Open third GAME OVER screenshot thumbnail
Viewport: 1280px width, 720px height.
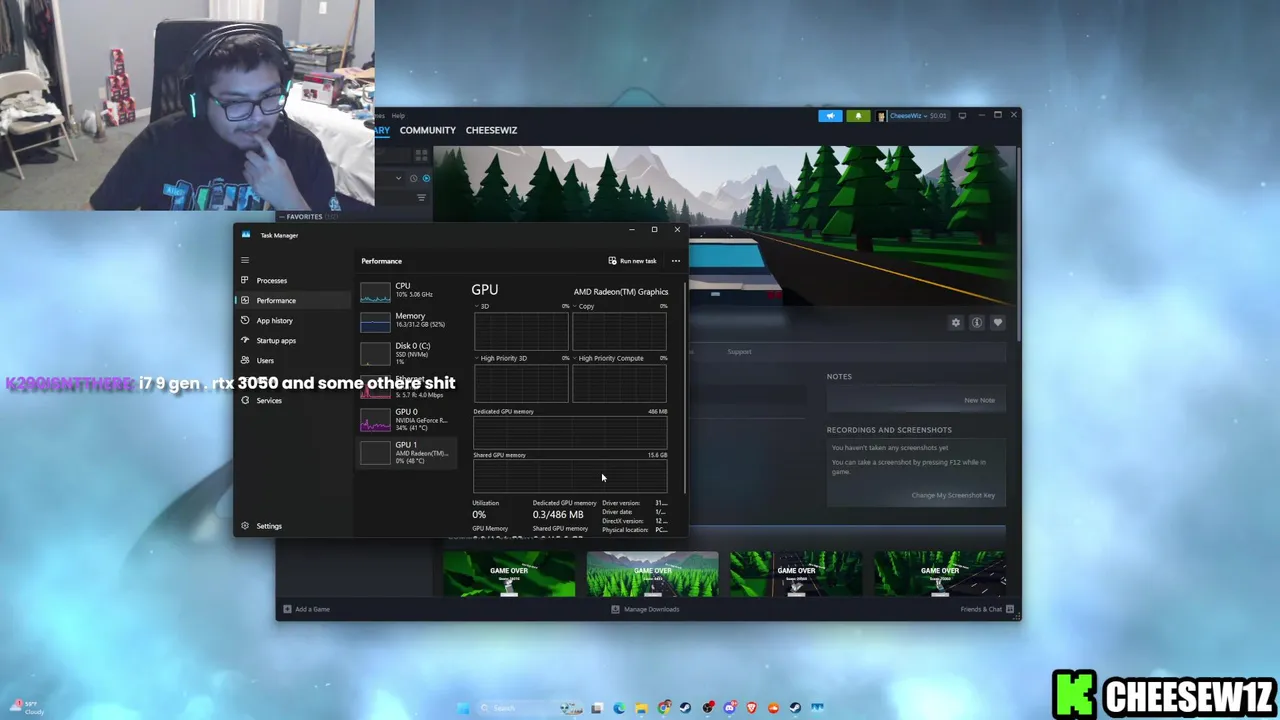tap(796, 574)
